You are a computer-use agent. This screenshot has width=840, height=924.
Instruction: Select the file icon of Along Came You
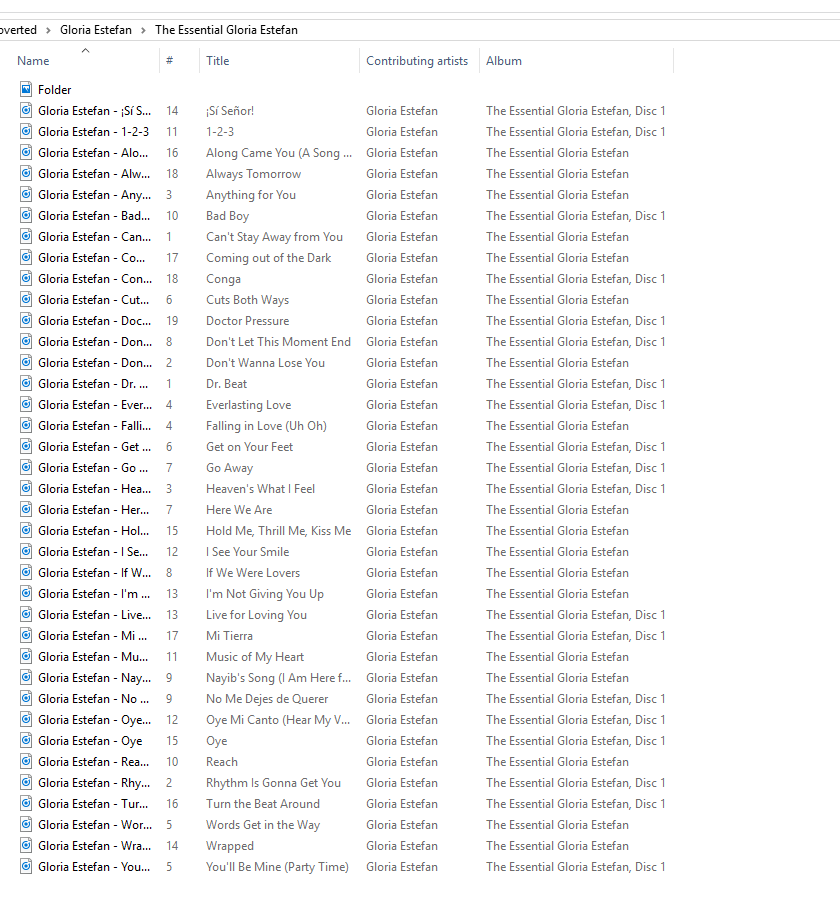26,153
